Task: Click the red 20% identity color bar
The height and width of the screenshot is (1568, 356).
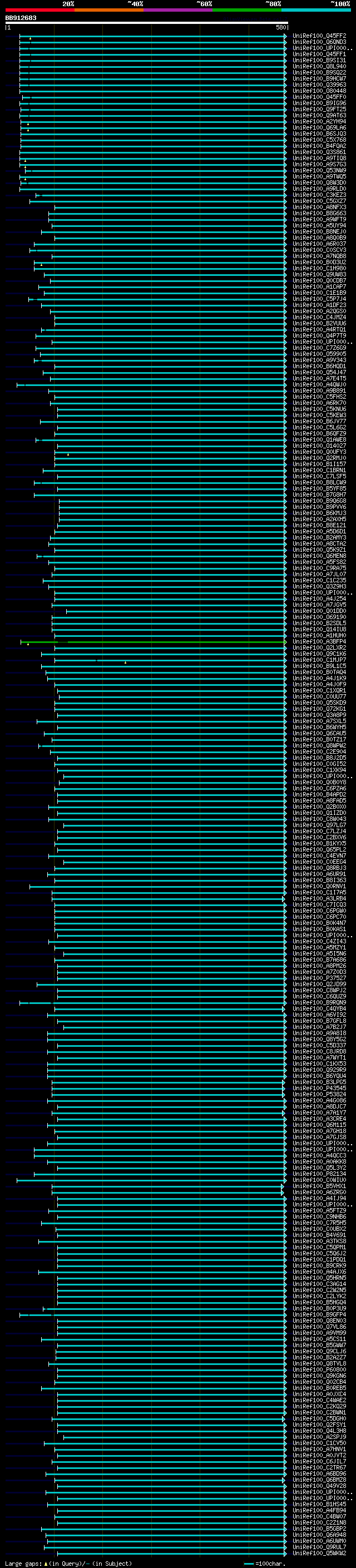Action: (x=39, y=10)
